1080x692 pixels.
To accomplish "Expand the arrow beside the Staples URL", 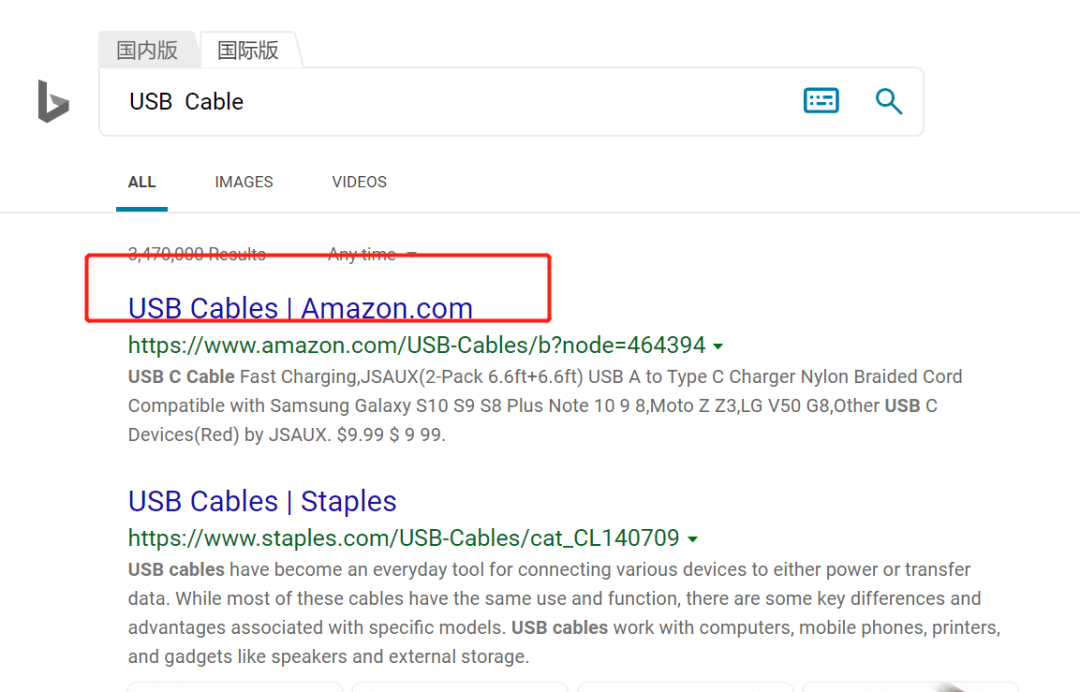I will click(691, 539).
